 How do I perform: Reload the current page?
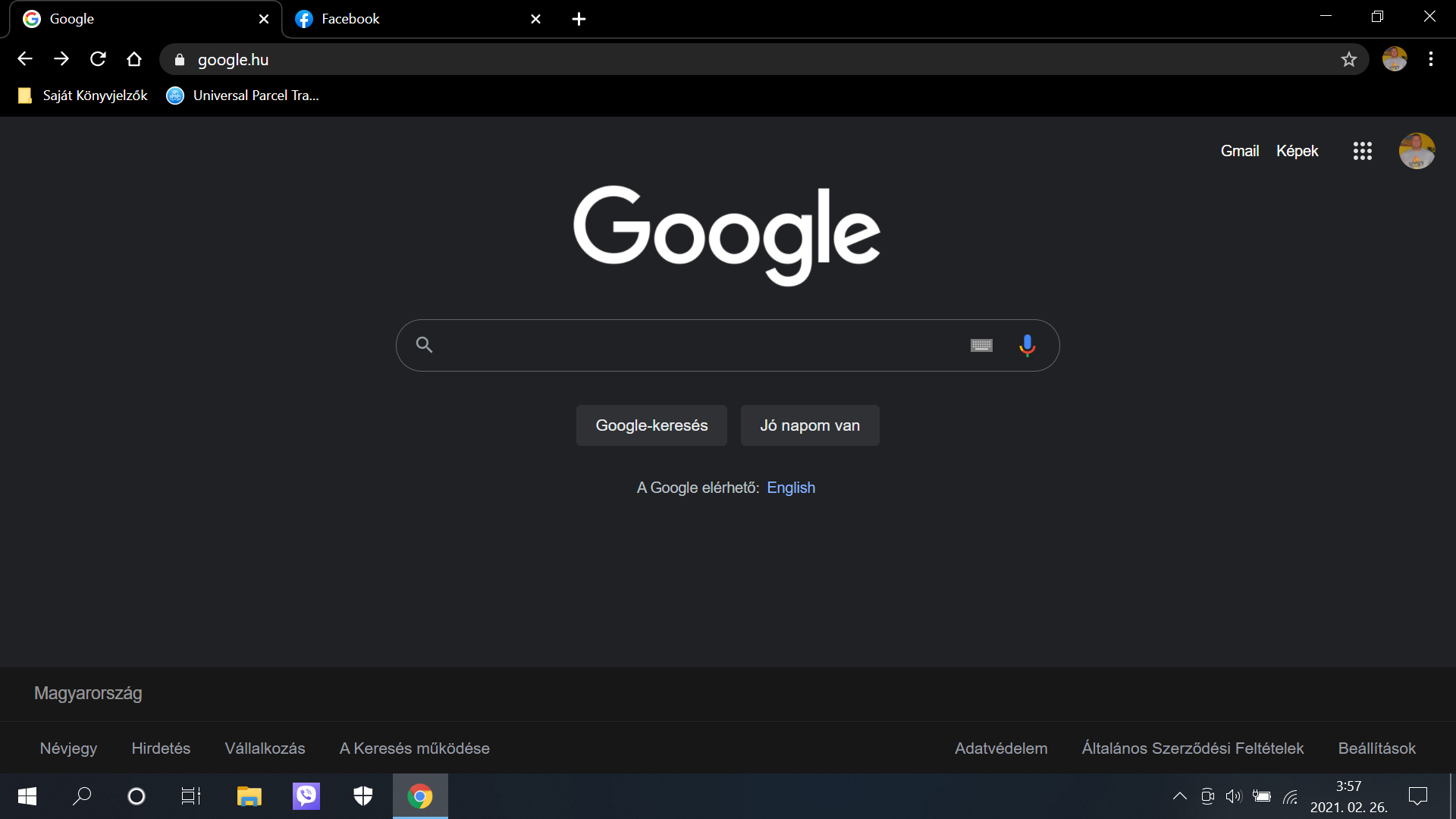click(98, 59)
